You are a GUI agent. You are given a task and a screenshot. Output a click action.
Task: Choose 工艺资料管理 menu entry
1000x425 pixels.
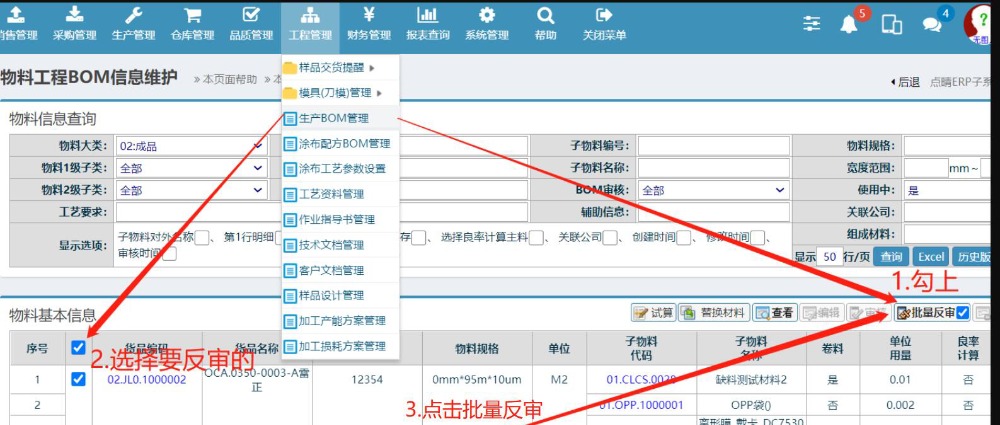[331, 194]
